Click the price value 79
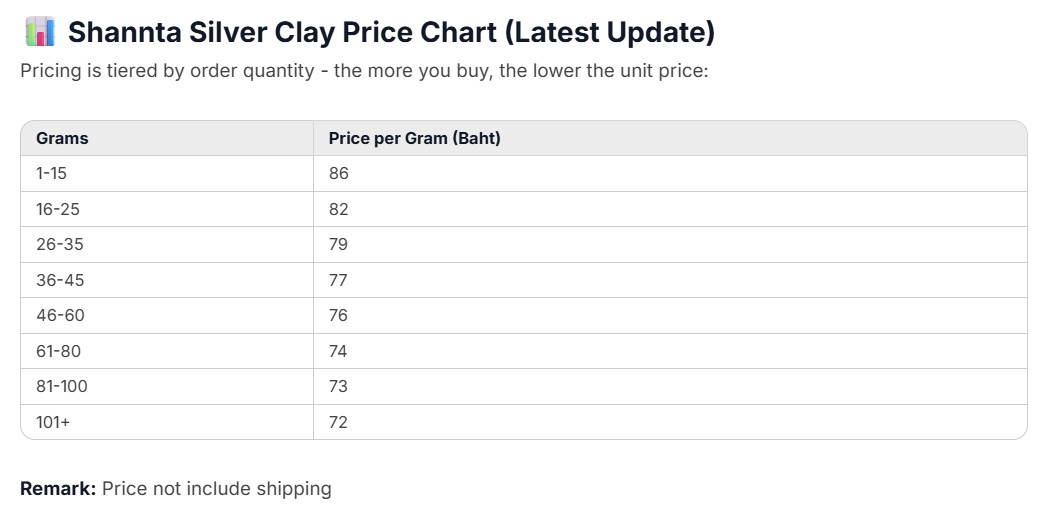The height and width of the screenshot is (520, 1043). [338, 244]
